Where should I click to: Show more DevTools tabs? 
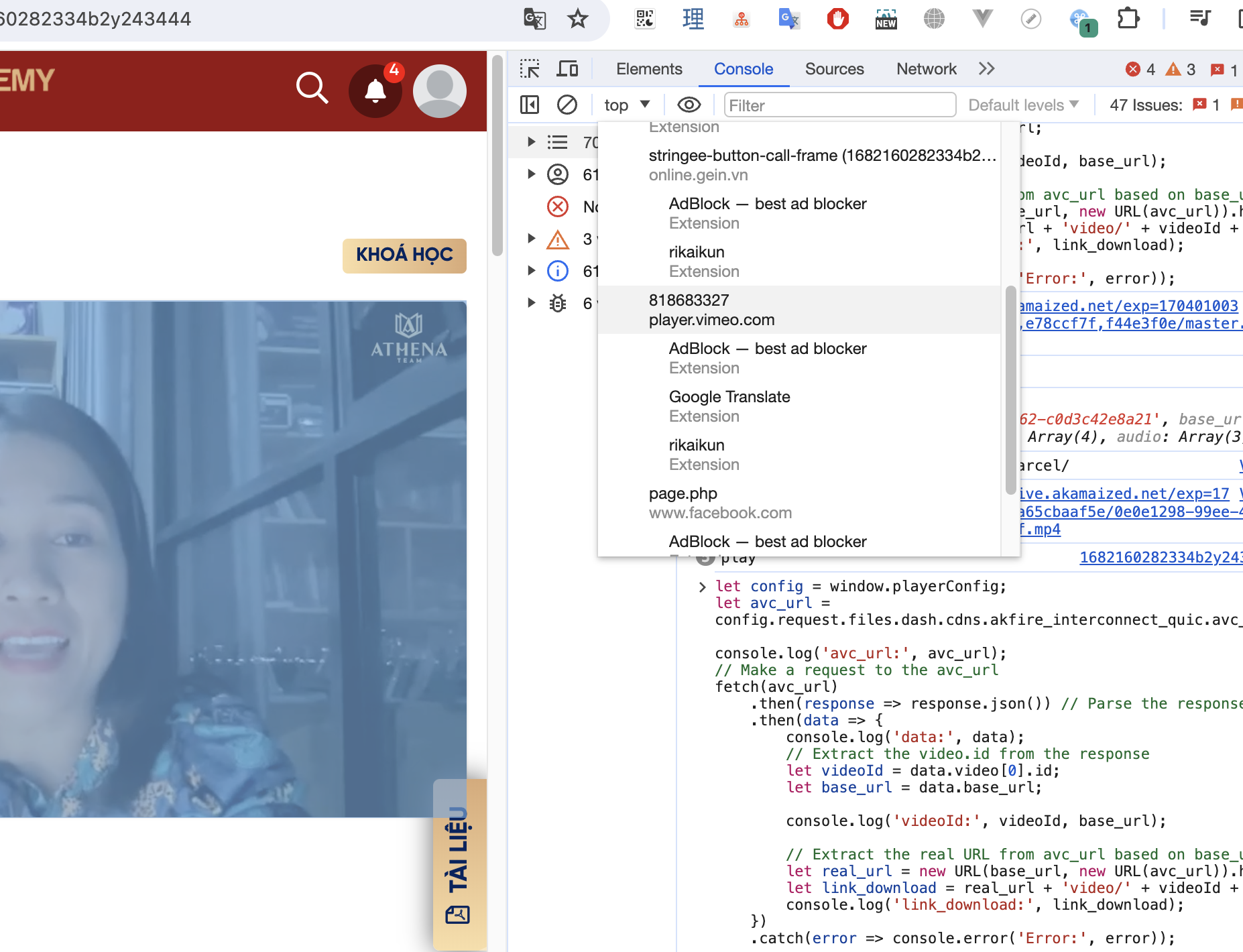tap(986, 69)
